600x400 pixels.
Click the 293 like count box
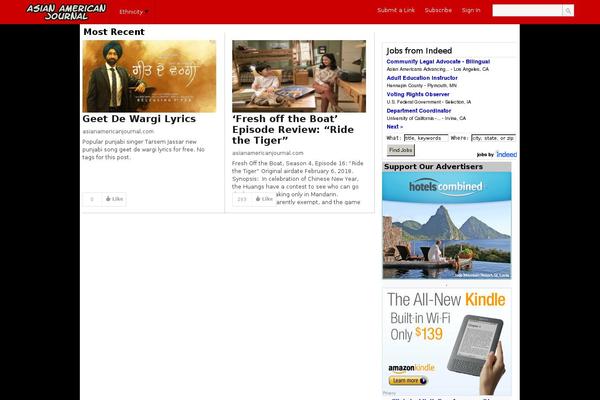(x=242, y=199)
